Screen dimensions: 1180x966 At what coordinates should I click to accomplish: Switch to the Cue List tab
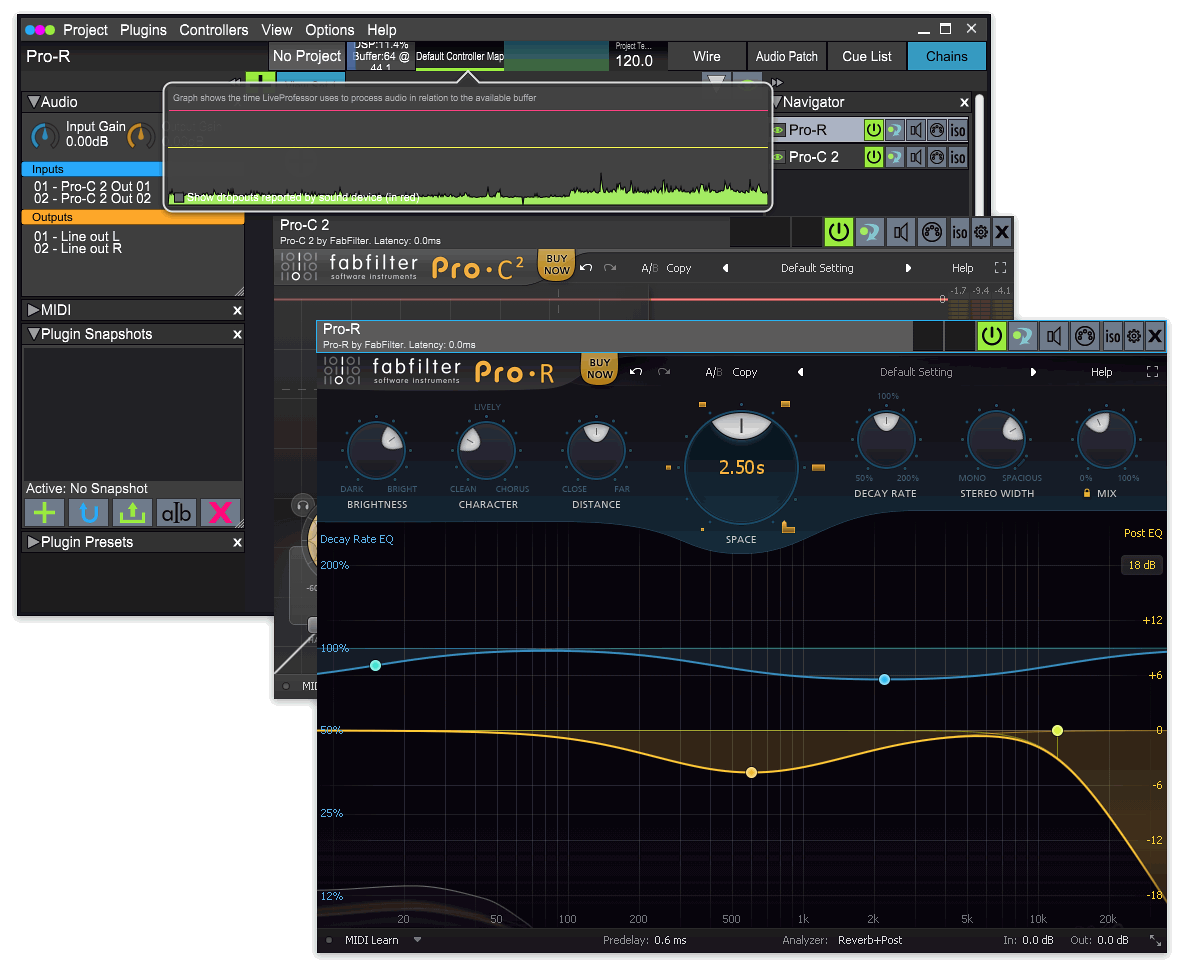(x=867, y=57)
